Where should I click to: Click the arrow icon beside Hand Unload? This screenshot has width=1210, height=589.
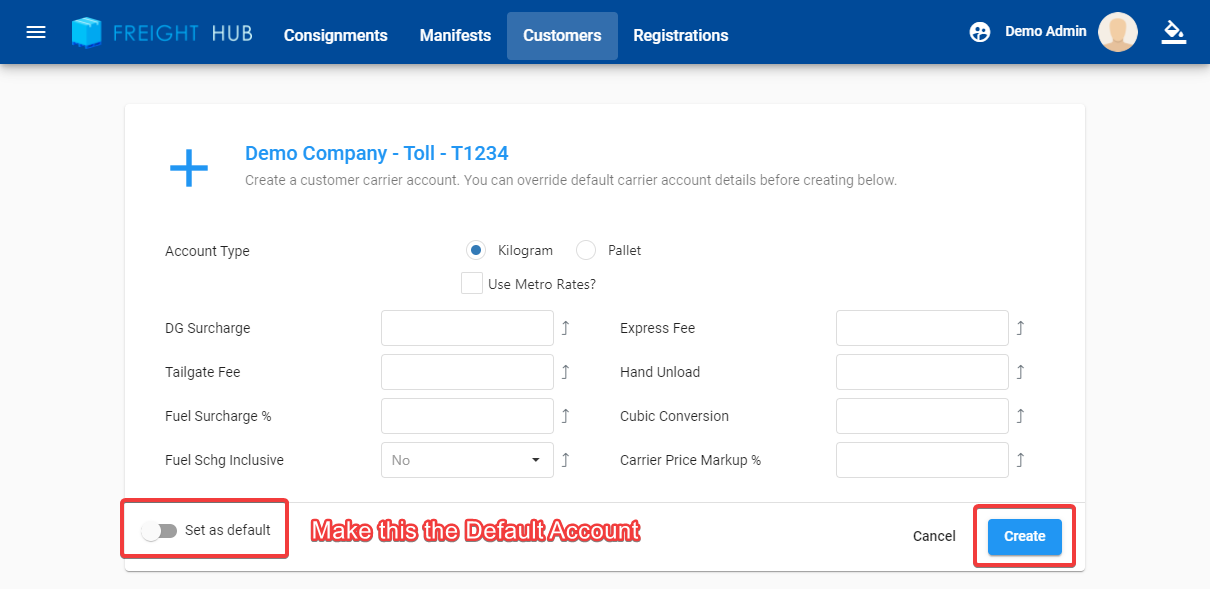[x=1020, y=372]
